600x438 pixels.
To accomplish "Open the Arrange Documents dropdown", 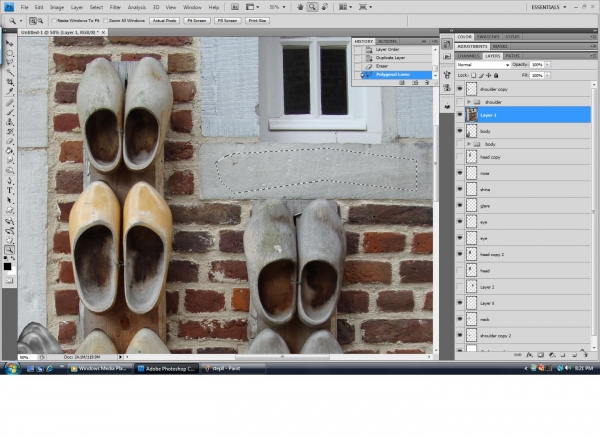I will pyautogui.click(x=345, y=7).
